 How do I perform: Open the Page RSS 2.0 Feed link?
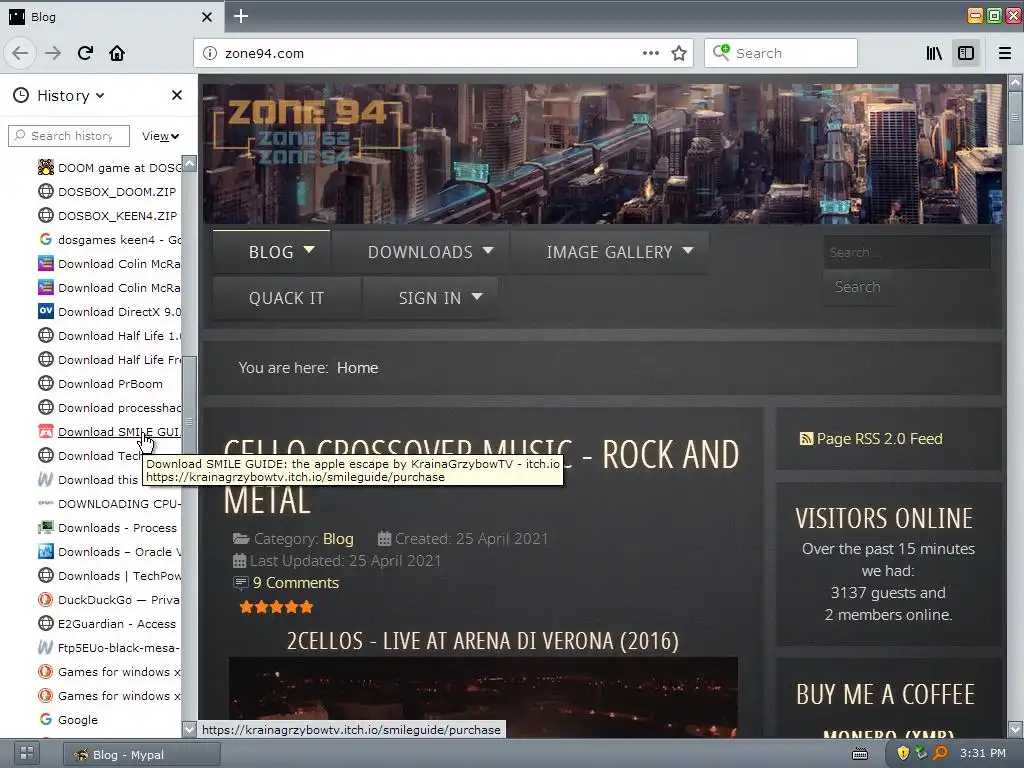(872, 439)
